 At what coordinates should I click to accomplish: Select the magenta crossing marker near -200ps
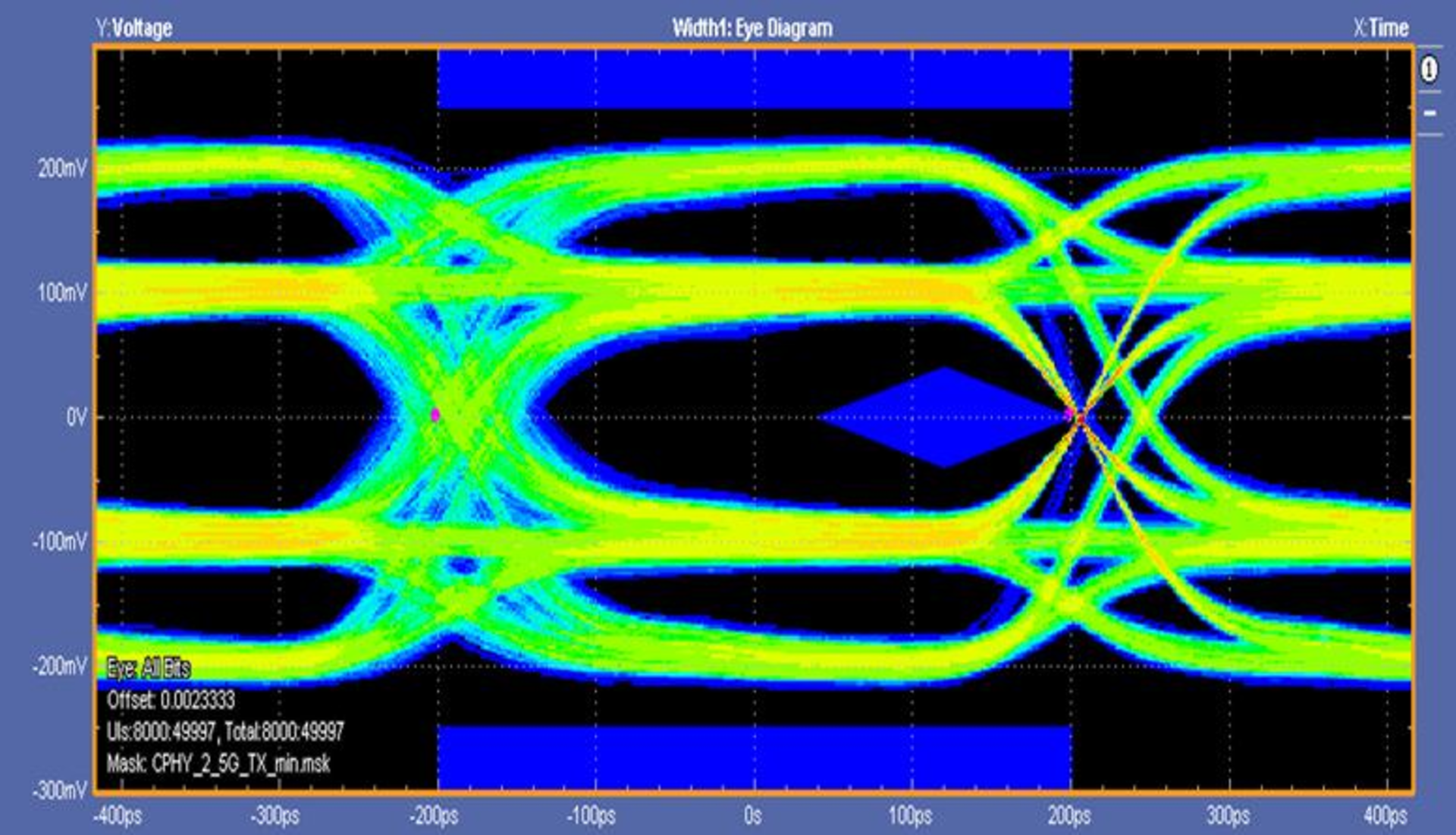(435, 415)
